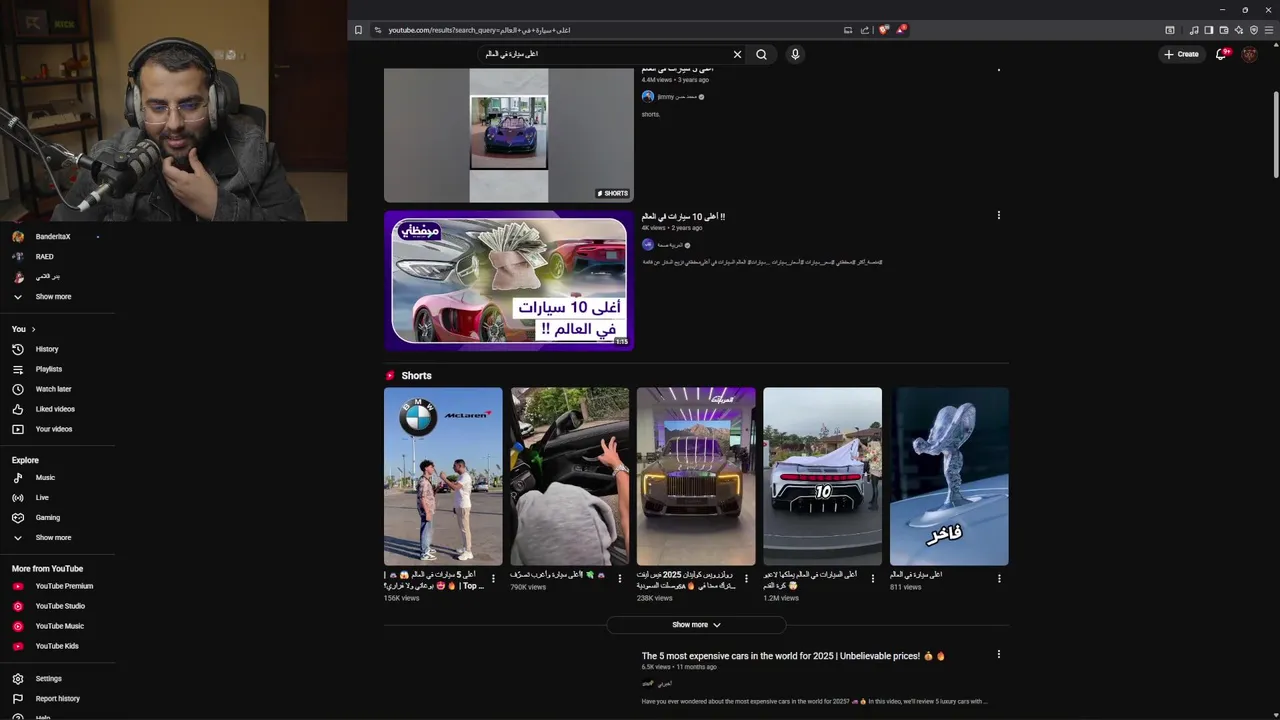Click the Brave Shields lion icon

point(884,30)
